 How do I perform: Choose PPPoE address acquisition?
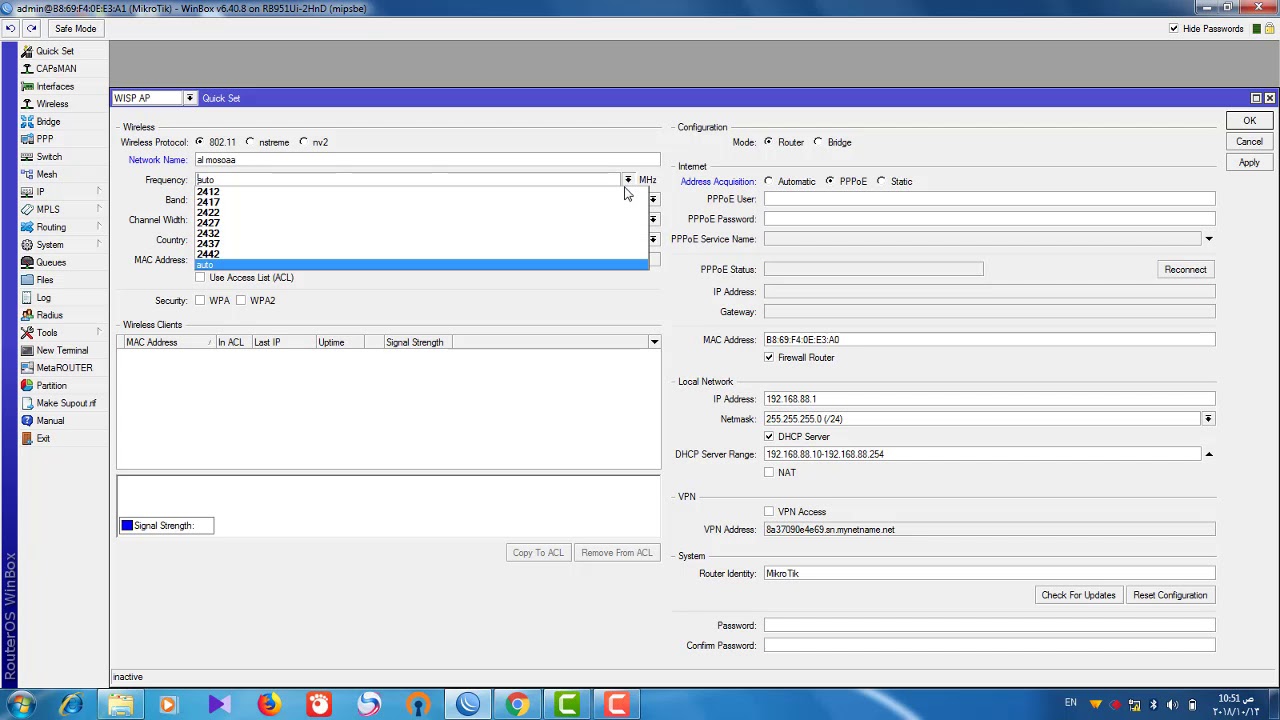coord(830,181)
